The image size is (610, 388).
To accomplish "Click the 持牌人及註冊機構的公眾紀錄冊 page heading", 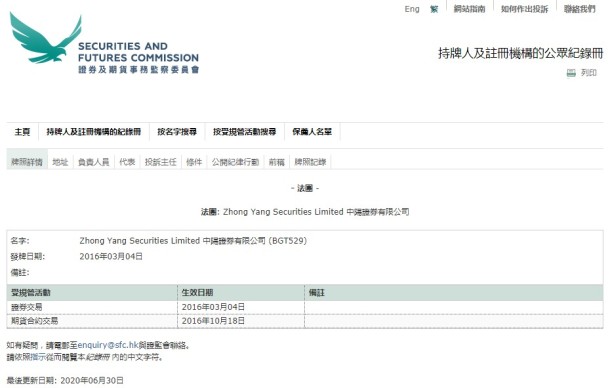I will (521, 53).
